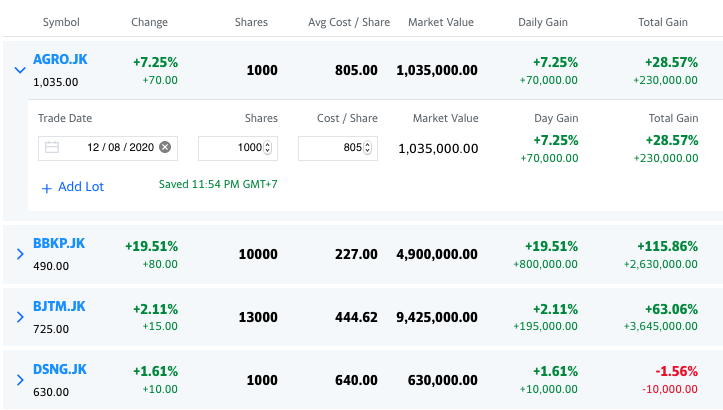Open the BJTM.JK symbol link
Screen dimensions: 723x410
[59, 306]
